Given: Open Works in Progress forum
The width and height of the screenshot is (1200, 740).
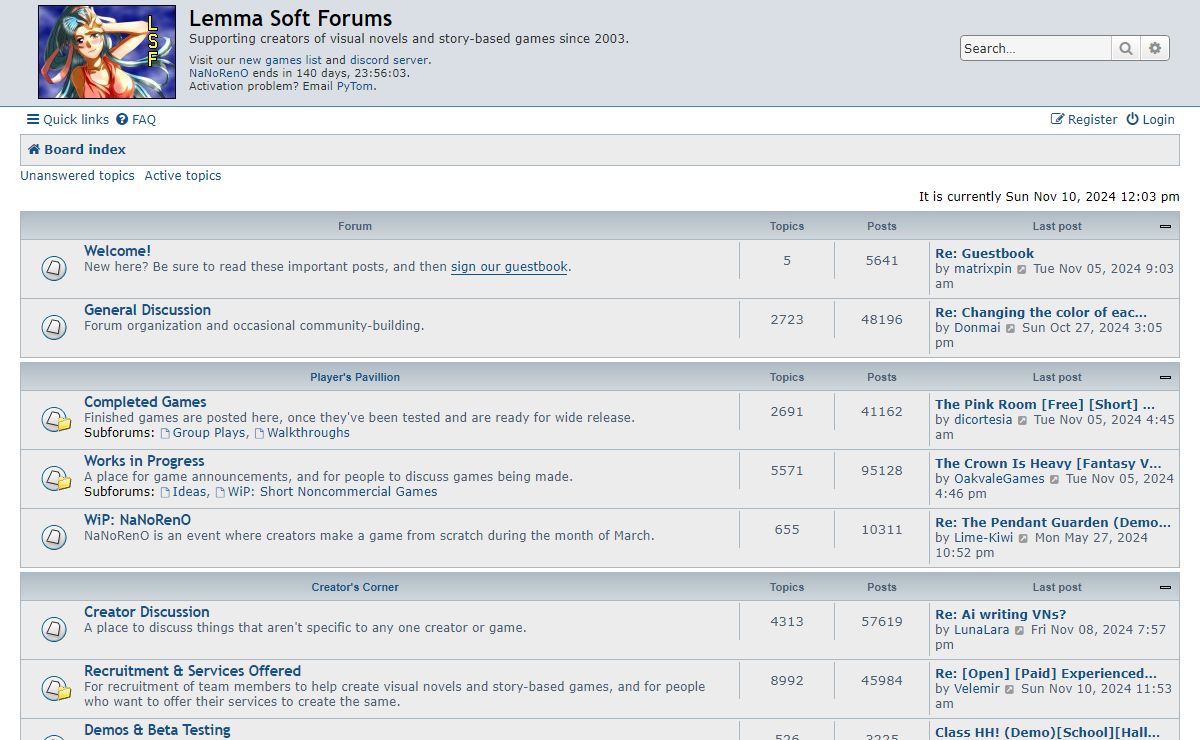Looking at the screenshot, I should click(144, 461).
